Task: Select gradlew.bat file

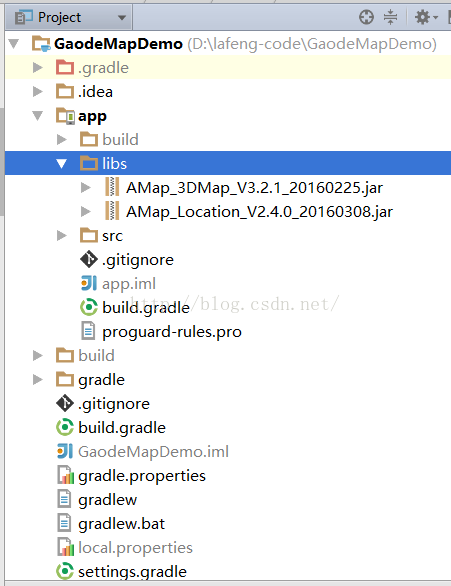Action: point(121,524)
